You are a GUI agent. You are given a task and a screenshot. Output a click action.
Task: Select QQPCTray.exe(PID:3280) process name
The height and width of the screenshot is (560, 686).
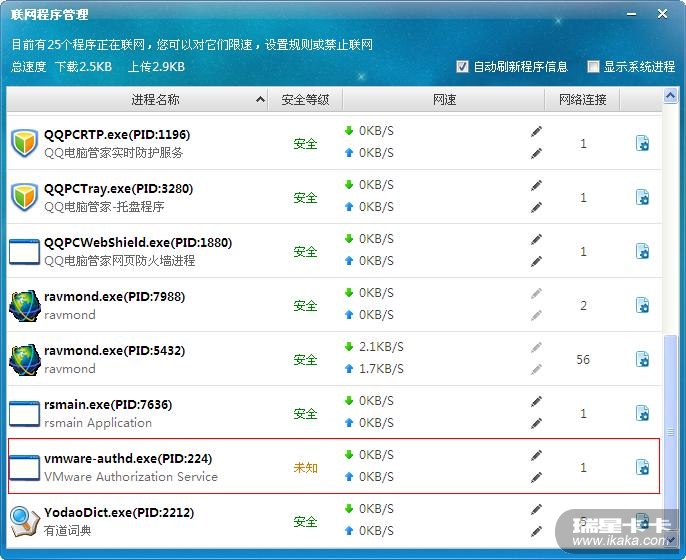click(119, 189)
